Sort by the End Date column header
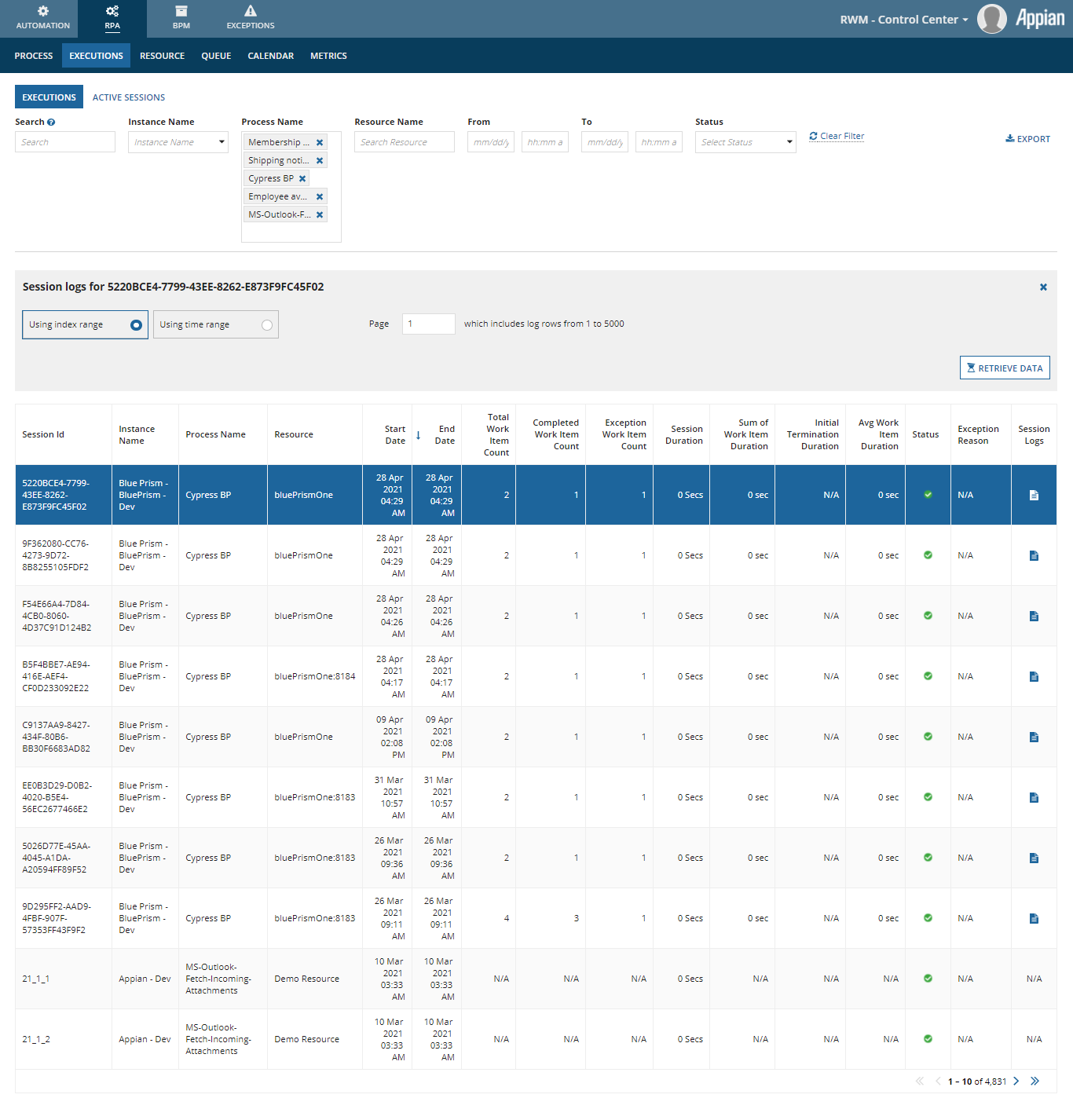The image size is (1073, 1120). 445,435
